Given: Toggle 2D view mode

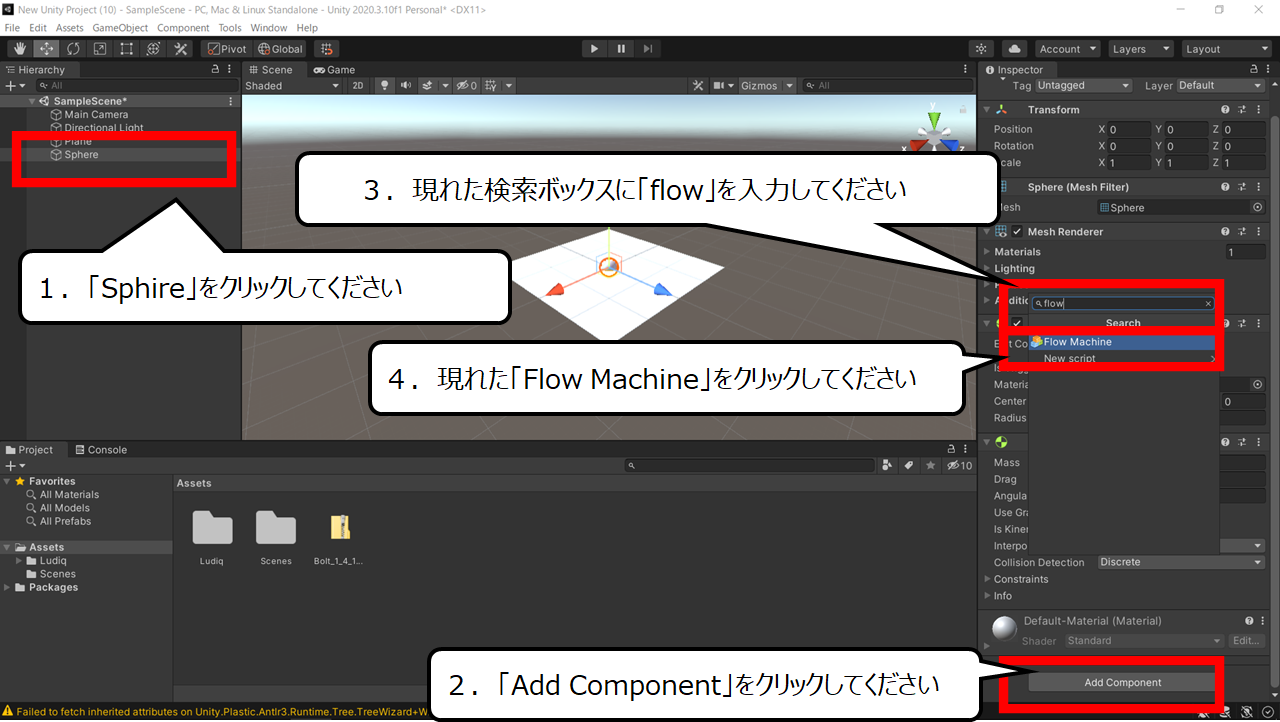Looking at the screenshot, I should click(358, 85).
